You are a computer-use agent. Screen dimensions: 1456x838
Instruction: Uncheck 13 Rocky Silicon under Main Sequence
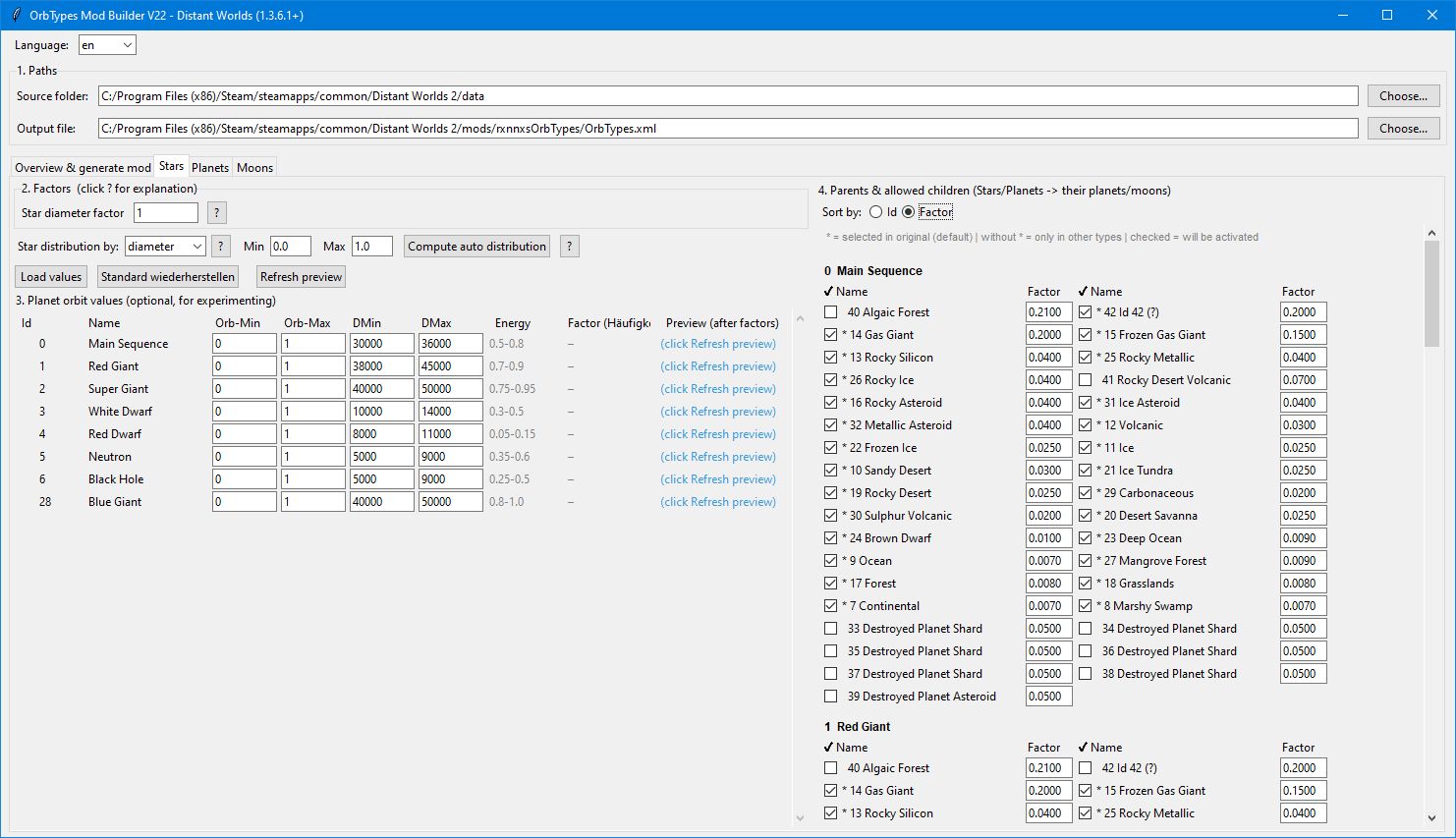[831, 358]
